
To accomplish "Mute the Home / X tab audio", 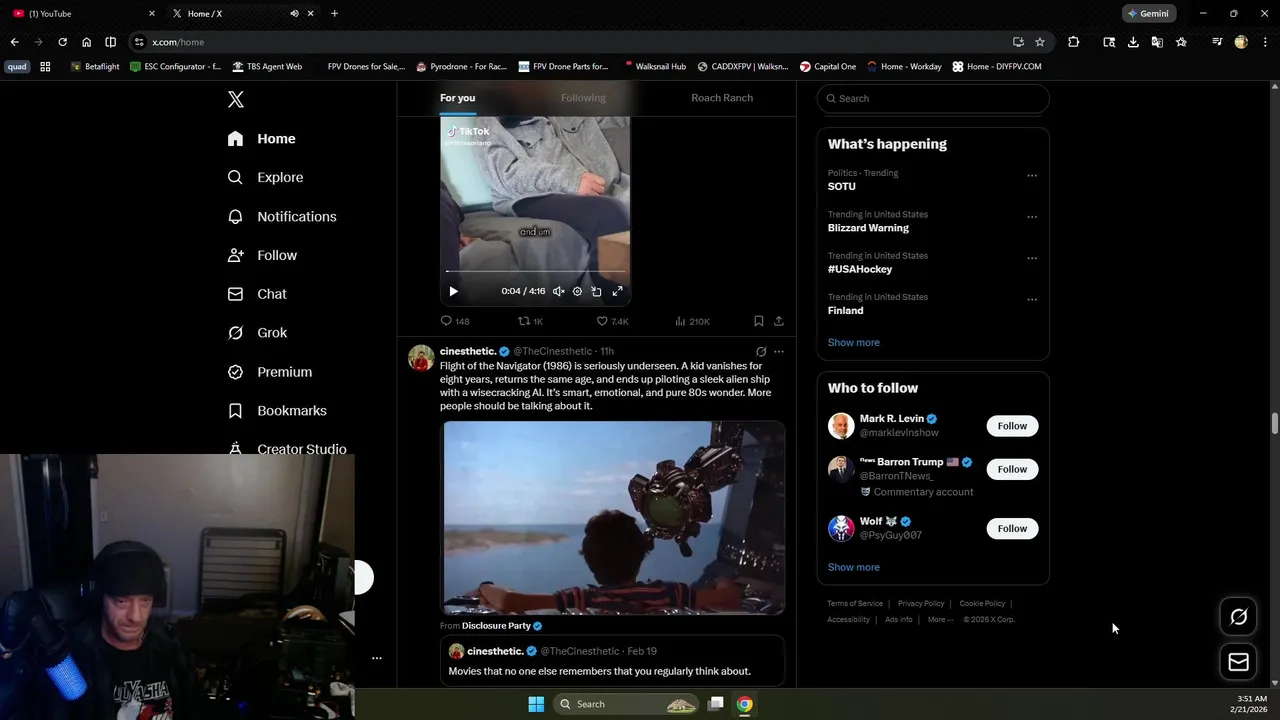I will (294, 13).
